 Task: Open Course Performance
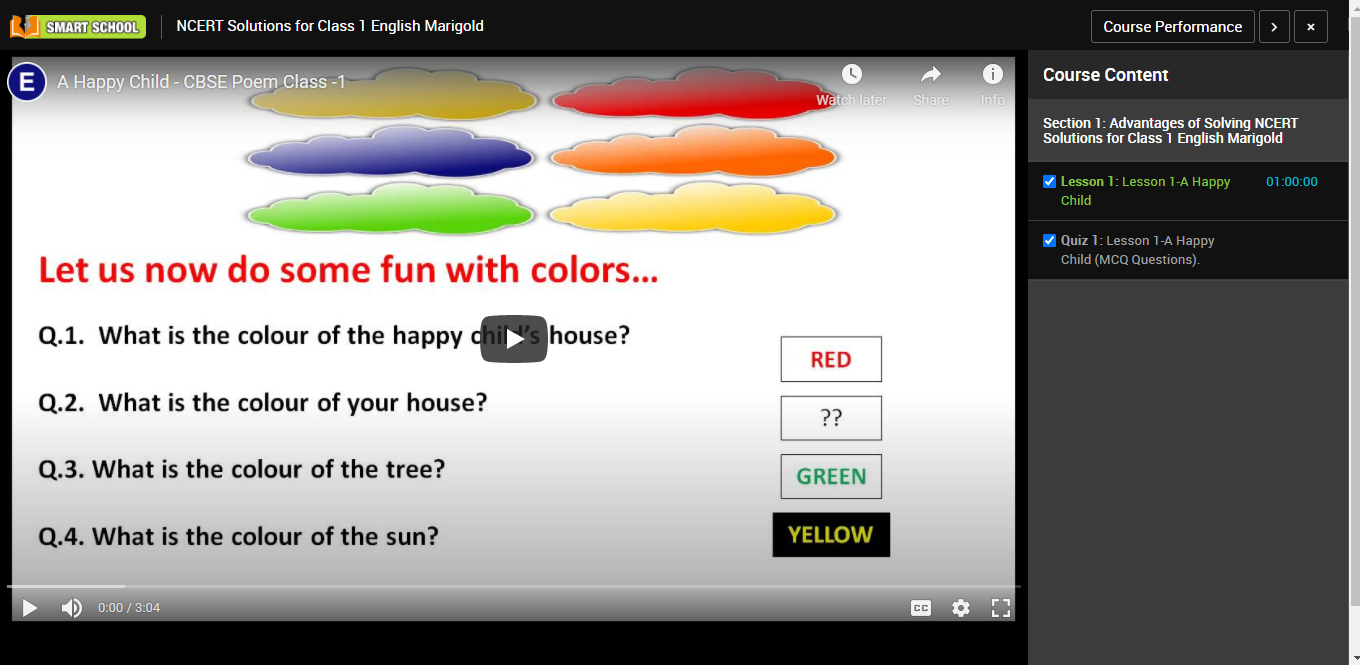point(1172,27)
